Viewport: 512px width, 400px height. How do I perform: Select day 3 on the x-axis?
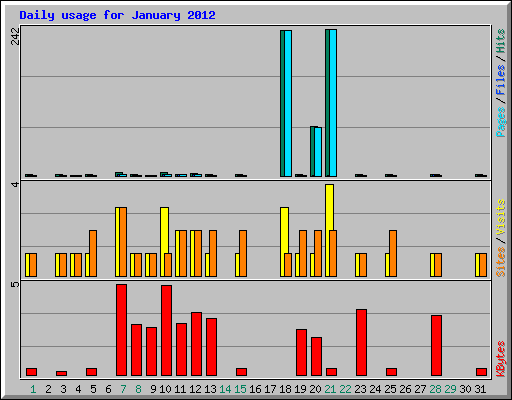(63, 389)
